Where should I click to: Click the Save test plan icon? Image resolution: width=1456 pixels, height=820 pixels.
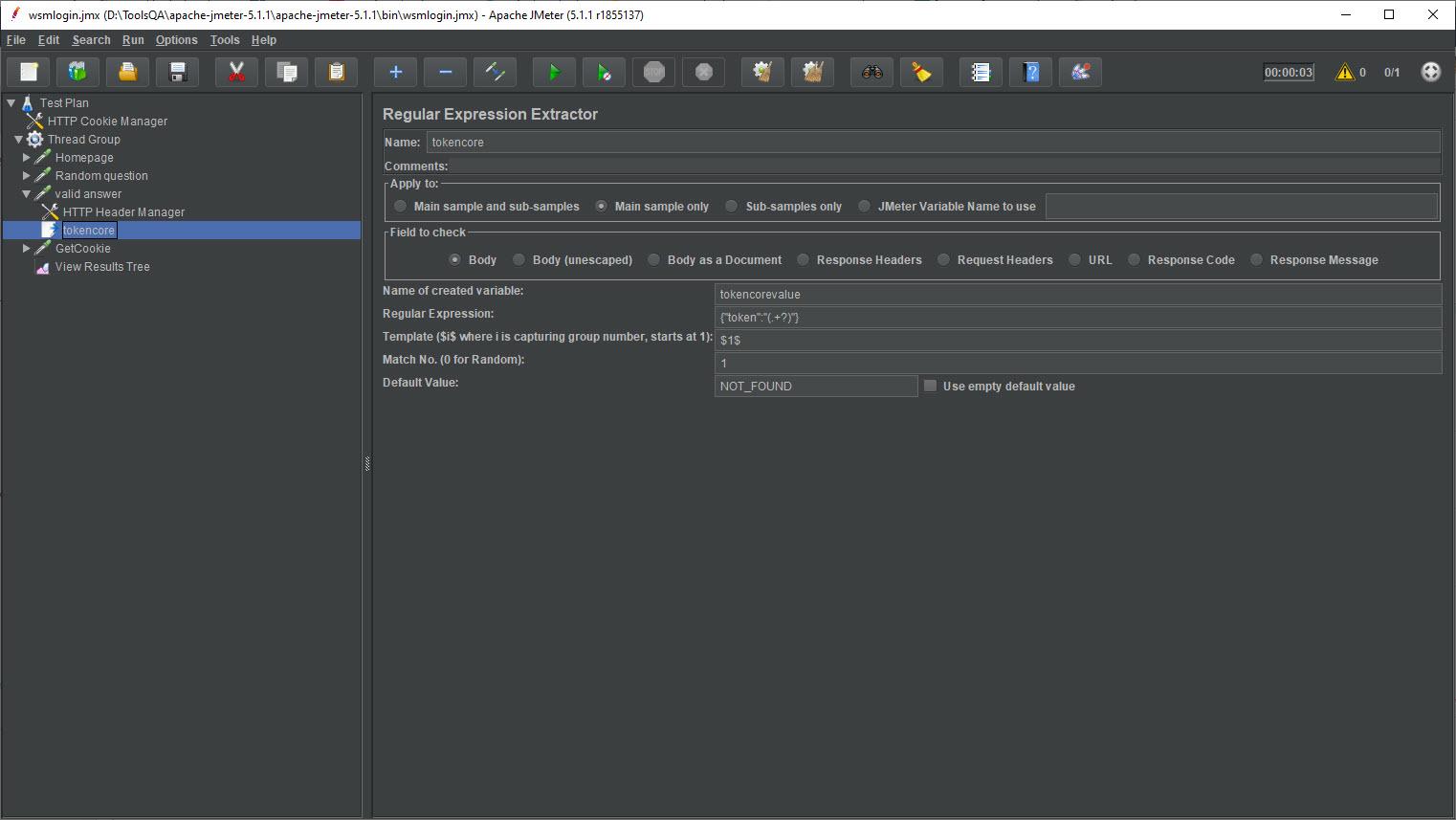177,73
